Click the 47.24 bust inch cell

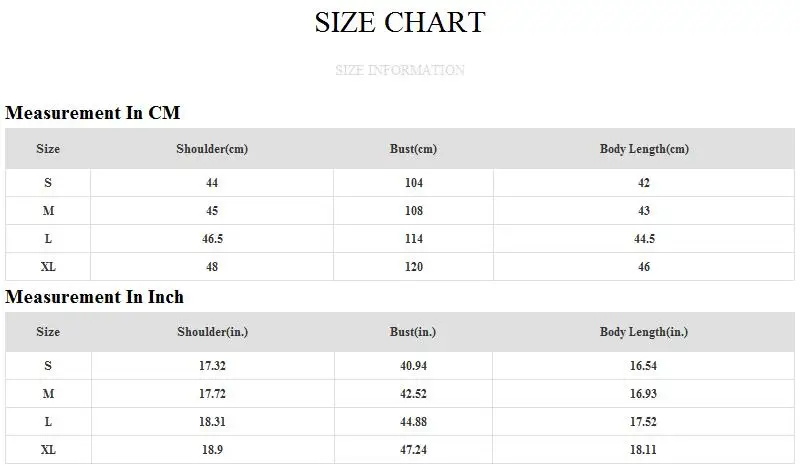coord(413,450)
